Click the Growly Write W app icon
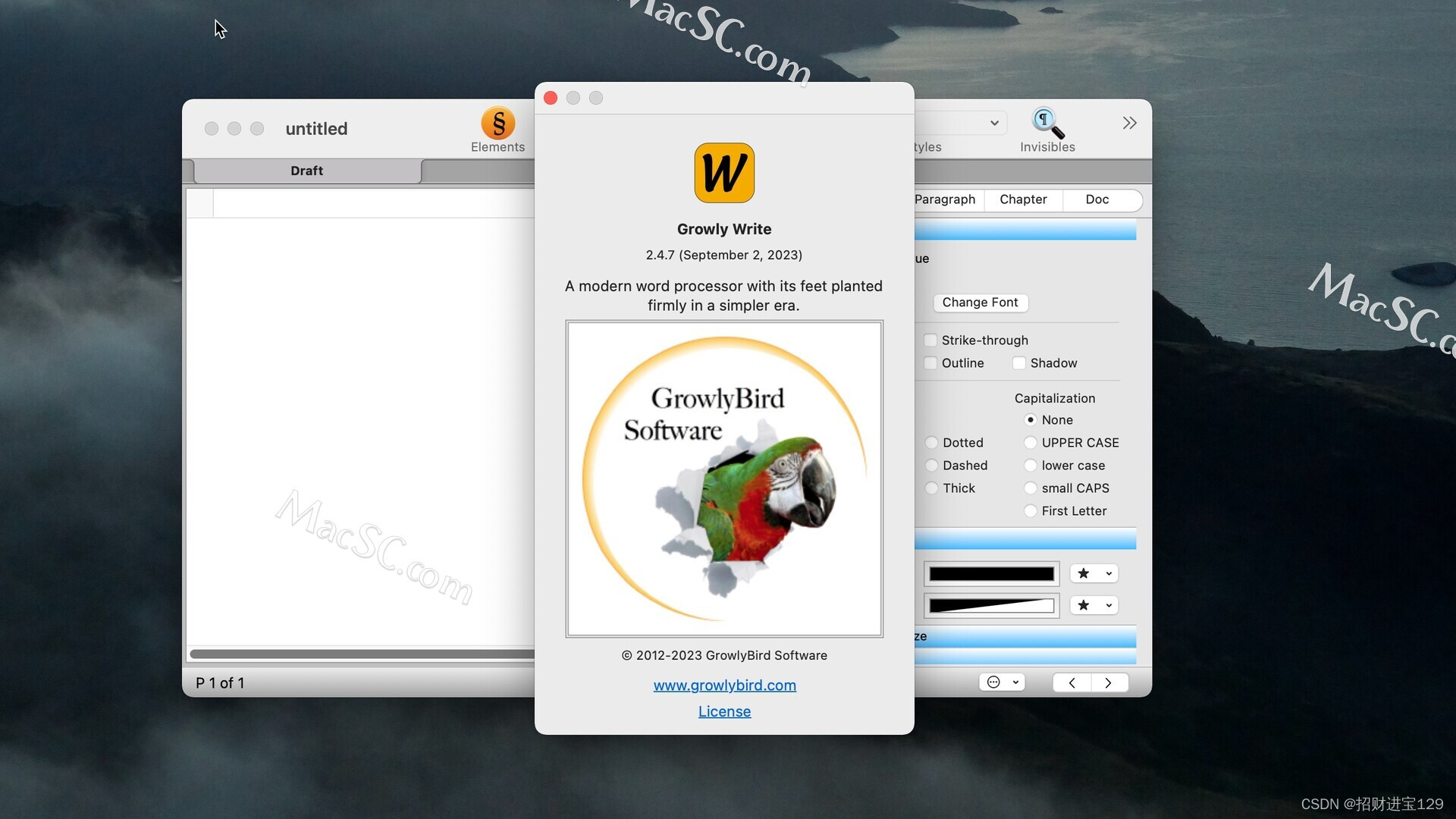Viewport: 1456px width, 819px height. click(x=724, y=173)
